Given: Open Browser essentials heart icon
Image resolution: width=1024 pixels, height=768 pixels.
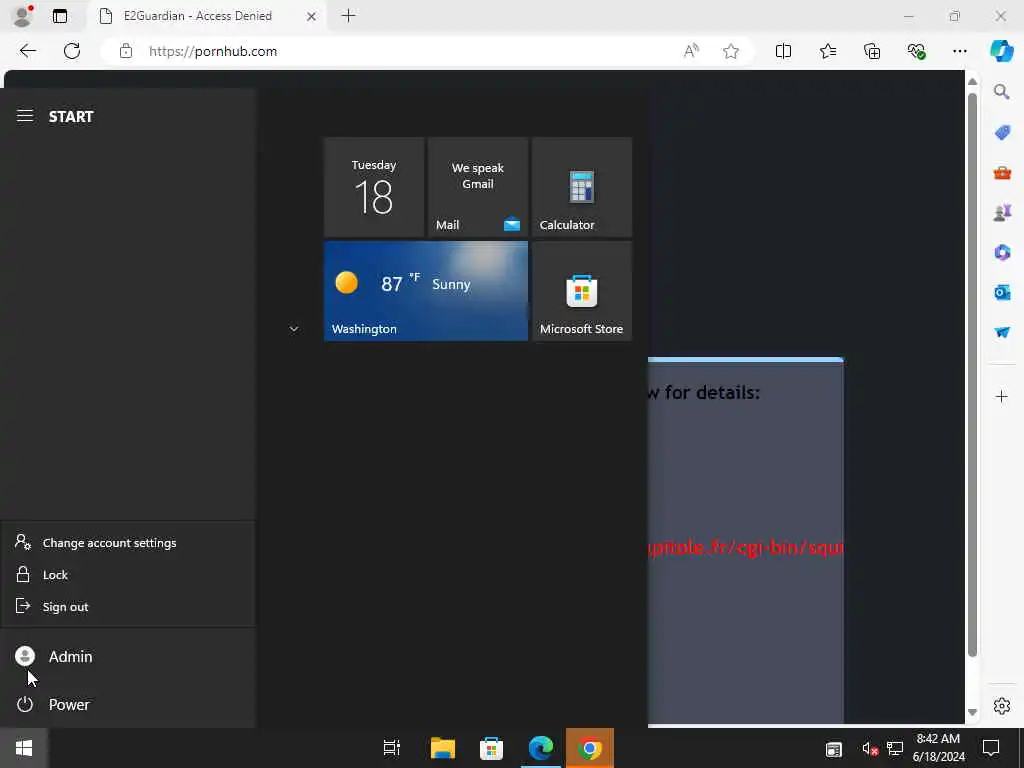Looking at the screenshot, I should 916,51.
